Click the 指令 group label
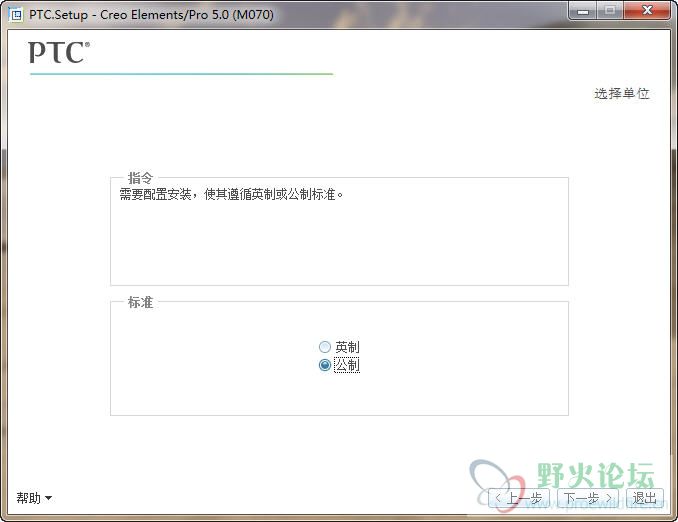This screenshot has height=522, width=678. [140, 178]
